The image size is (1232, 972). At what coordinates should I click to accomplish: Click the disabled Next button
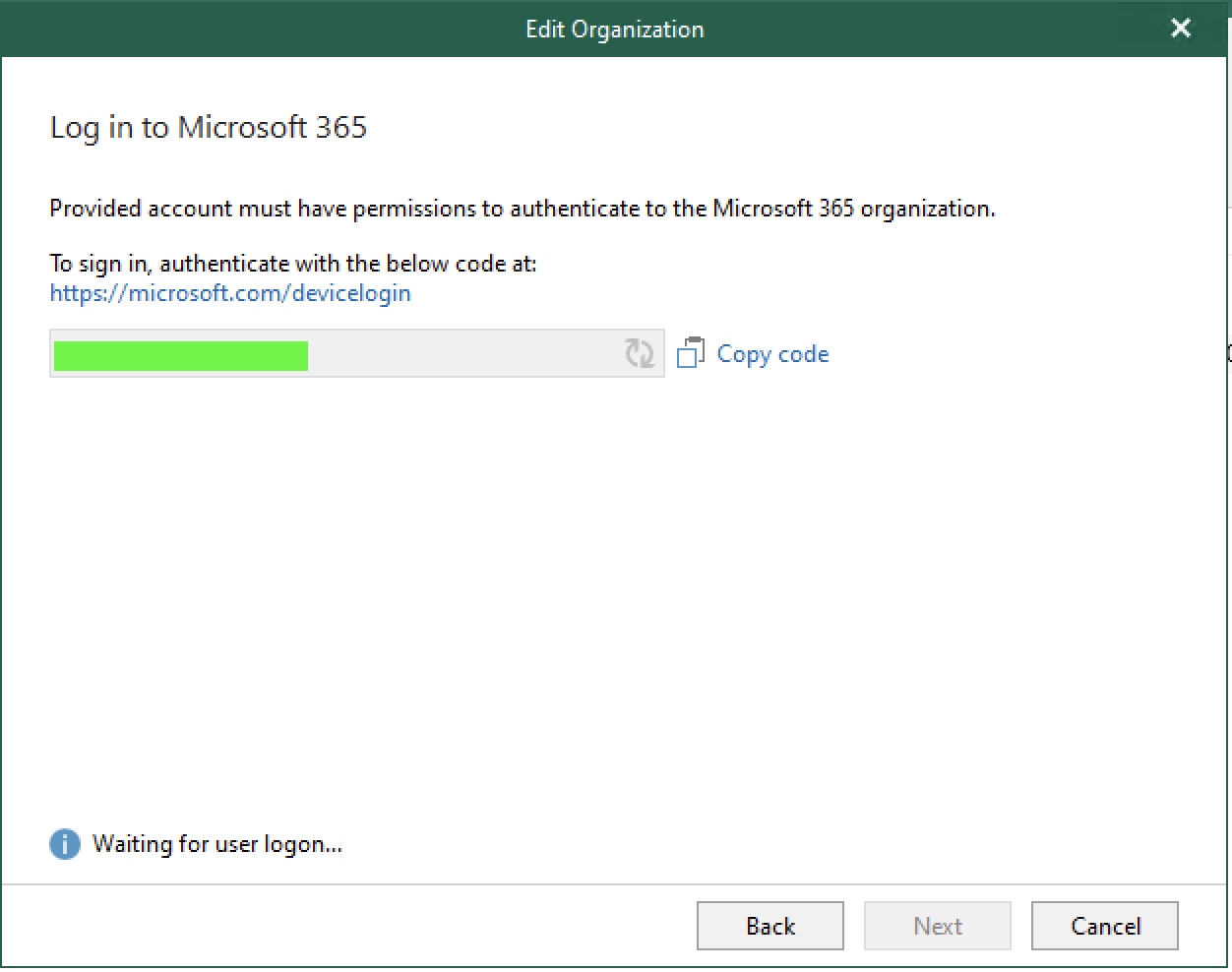tap(938, 926)
